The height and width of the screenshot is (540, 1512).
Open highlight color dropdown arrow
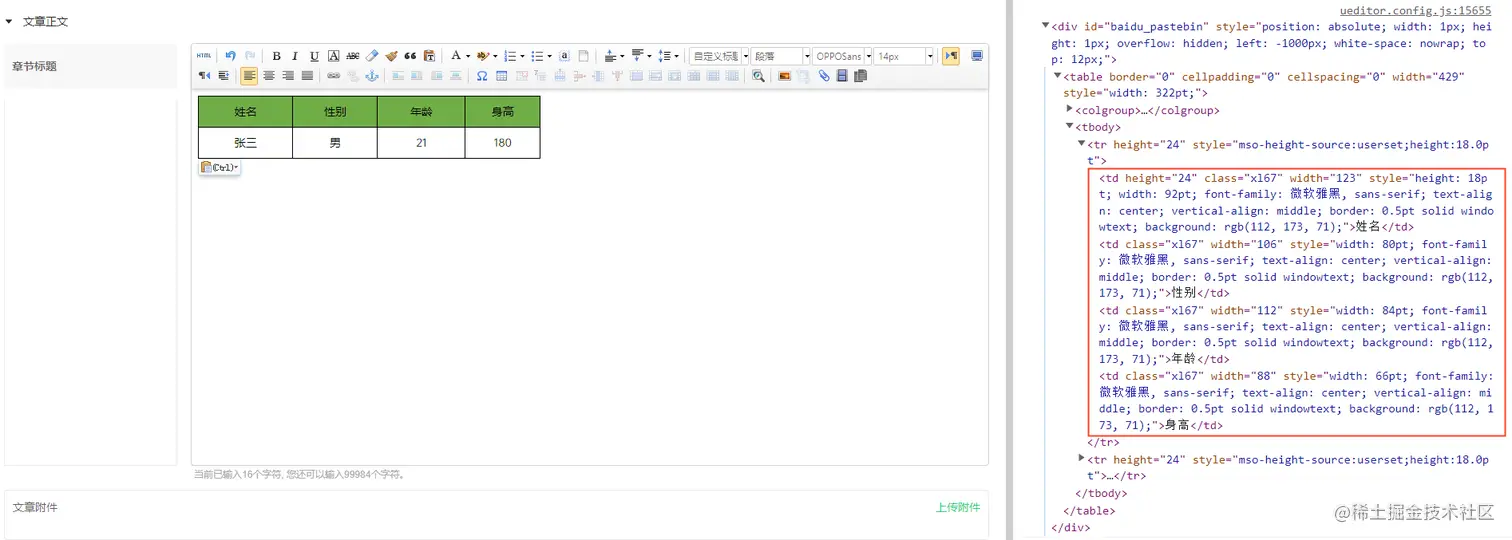(495, 56)
